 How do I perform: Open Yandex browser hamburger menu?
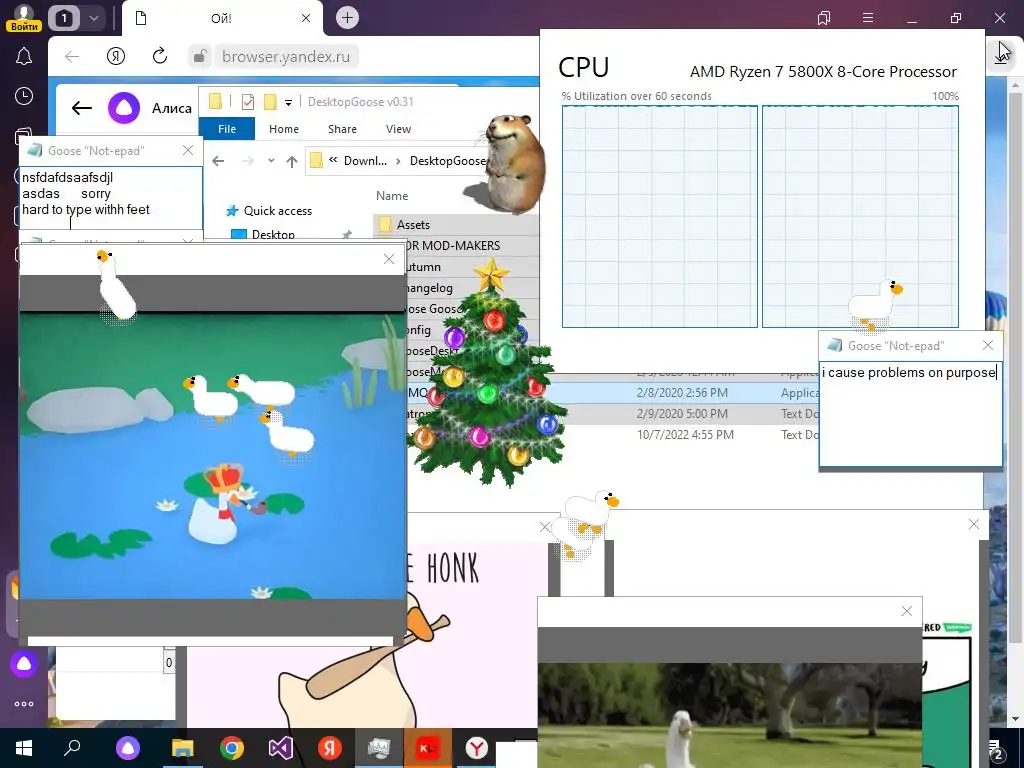868,18
